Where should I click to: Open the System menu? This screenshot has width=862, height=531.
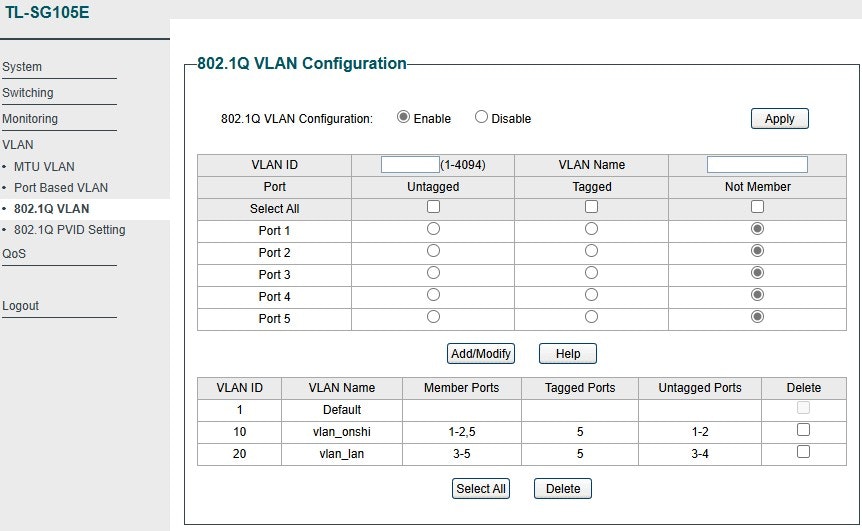22,67
